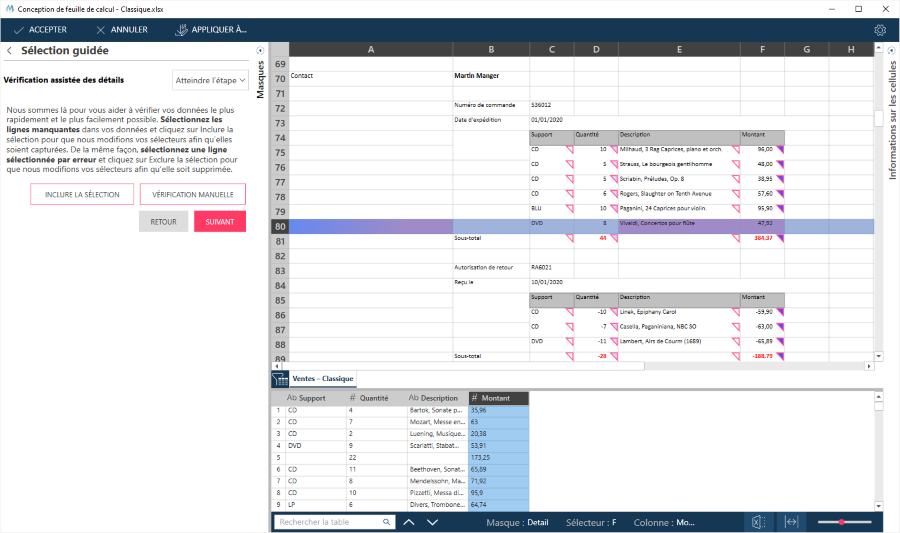Click the Excel export icon in bottom bar

tap(759, 522)
